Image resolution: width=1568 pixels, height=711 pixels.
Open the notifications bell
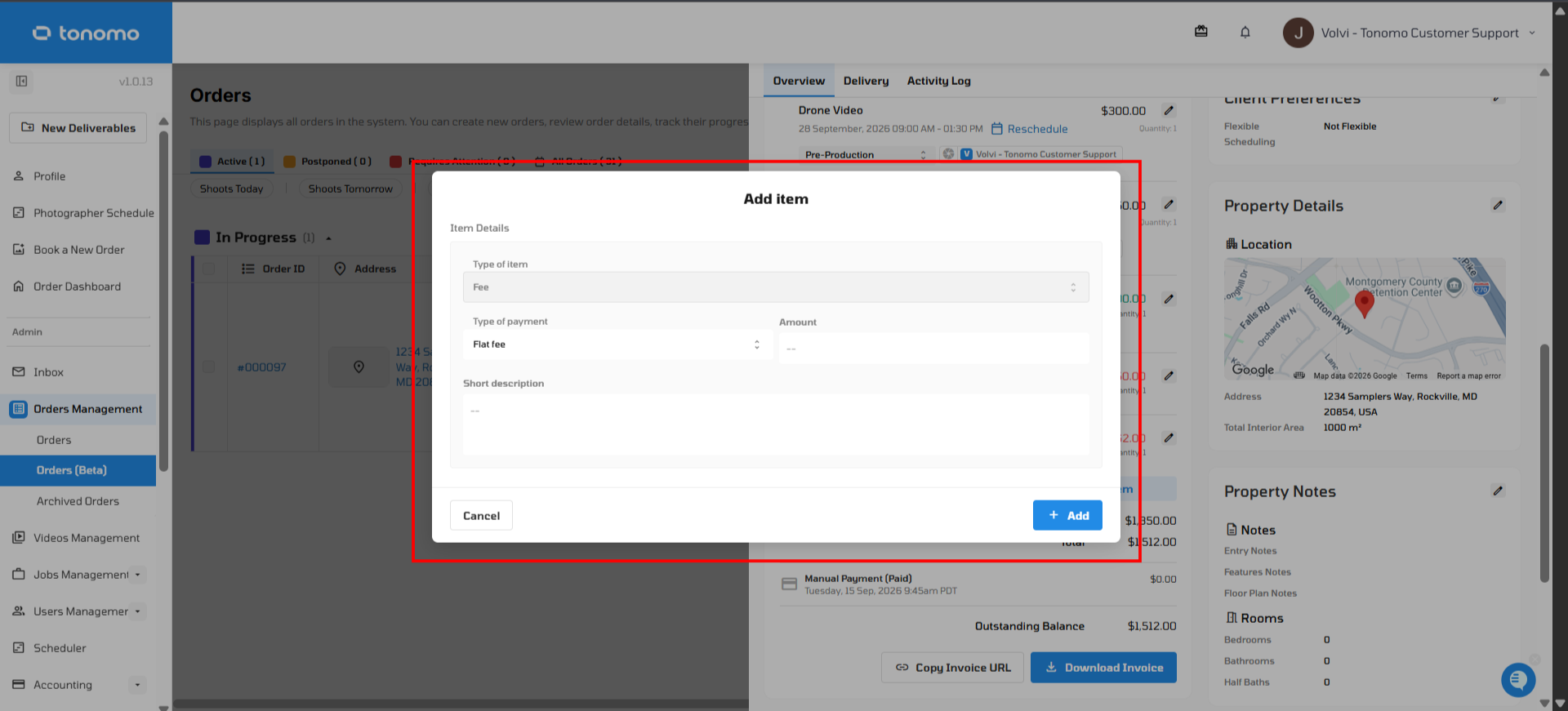(x=1245, y=33)
